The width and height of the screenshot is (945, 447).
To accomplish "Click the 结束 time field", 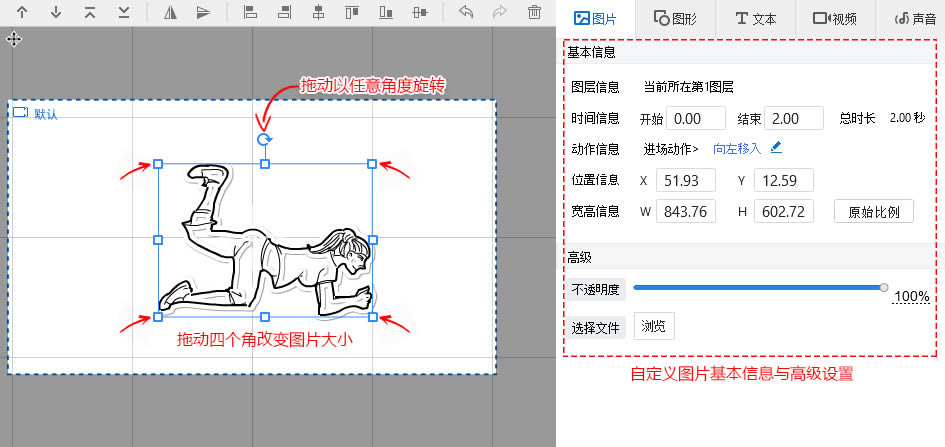I will click(794, 118).
